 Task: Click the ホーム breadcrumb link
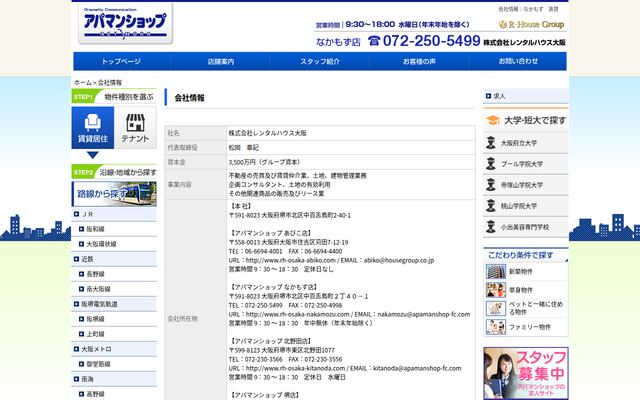[83, 82]
